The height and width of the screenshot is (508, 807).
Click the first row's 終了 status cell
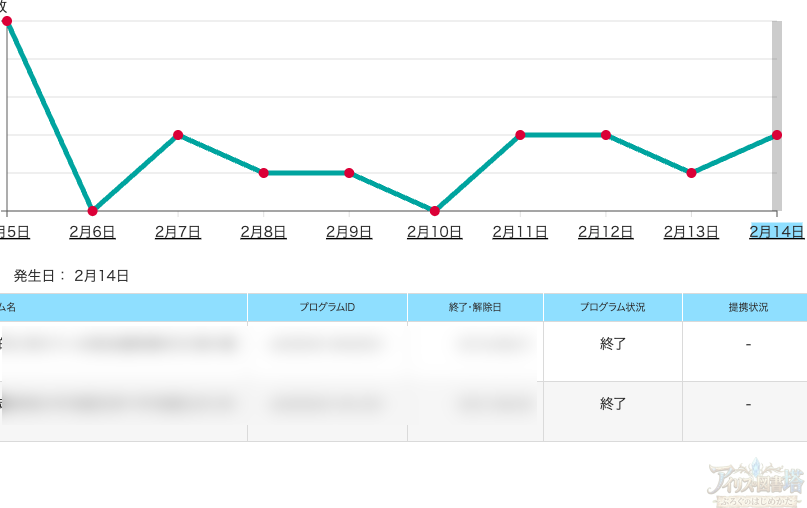[x=612, y=344]
